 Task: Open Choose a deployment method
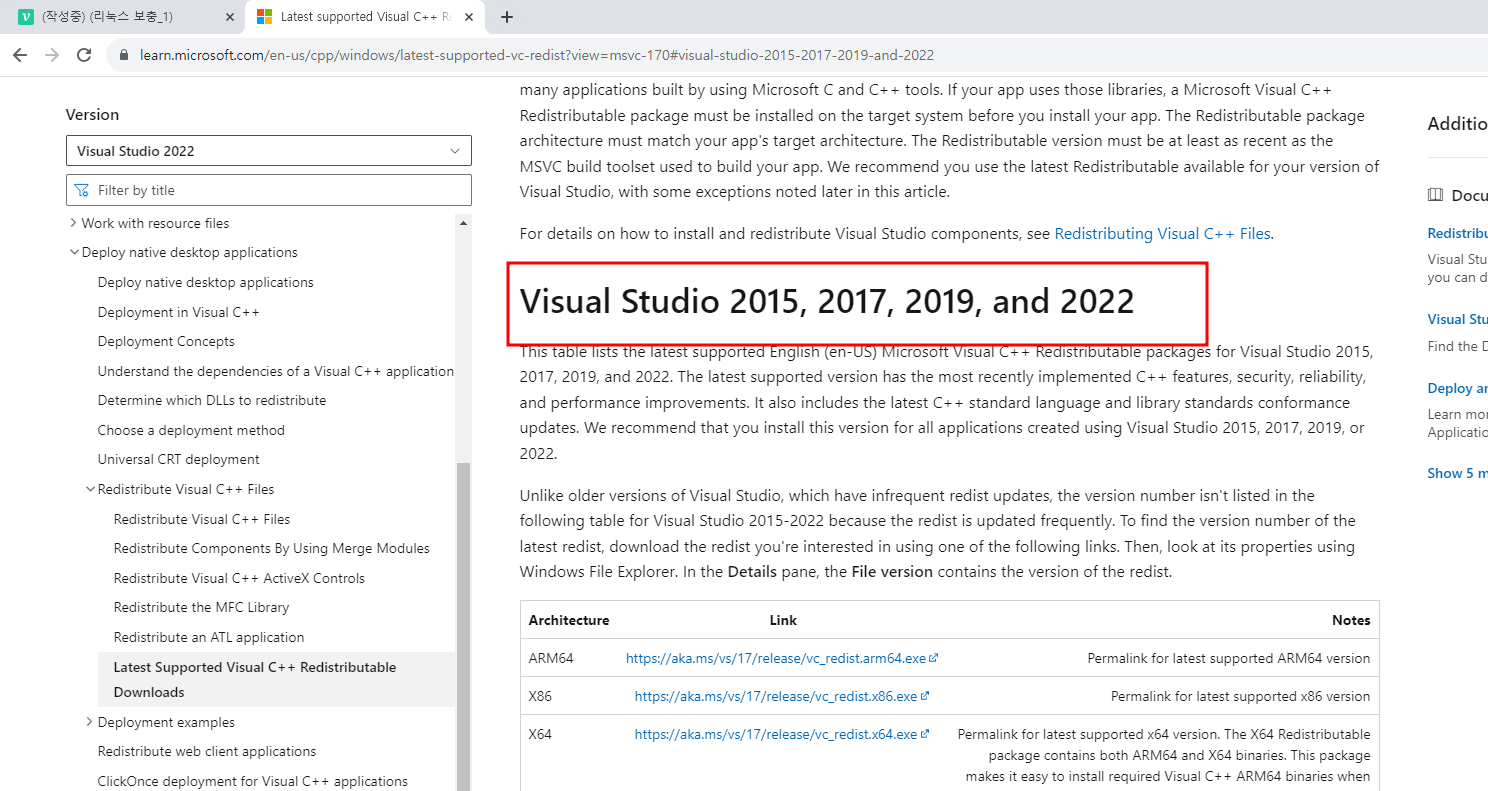tap(191, 430)
